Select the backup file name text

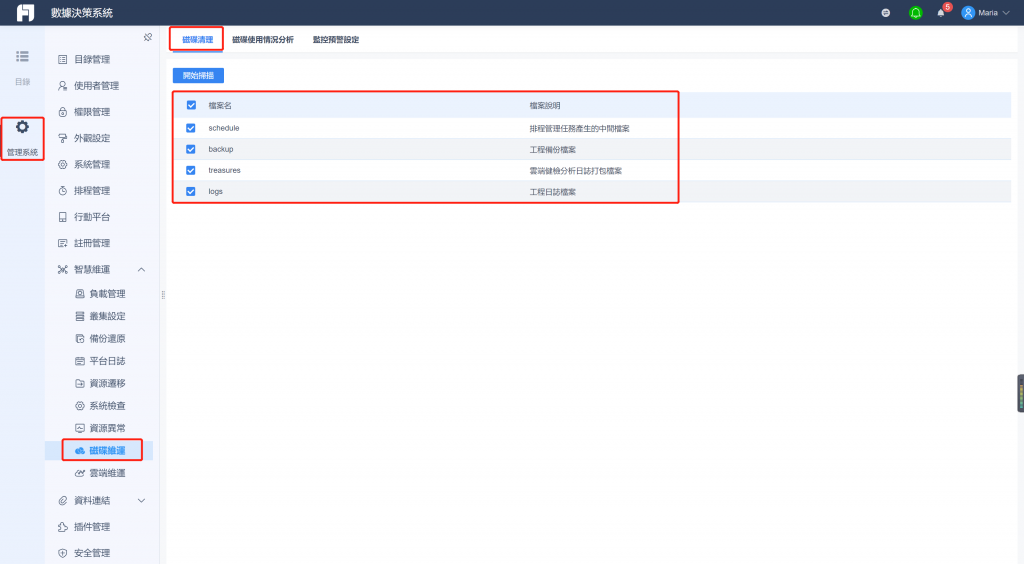pyautogui.click(x=221, y=149)
